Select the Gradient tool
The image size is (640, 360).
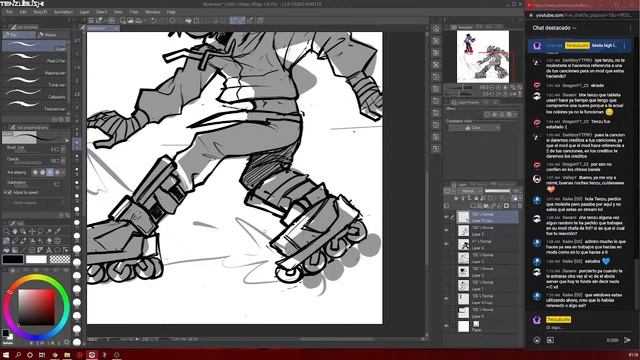15,250
